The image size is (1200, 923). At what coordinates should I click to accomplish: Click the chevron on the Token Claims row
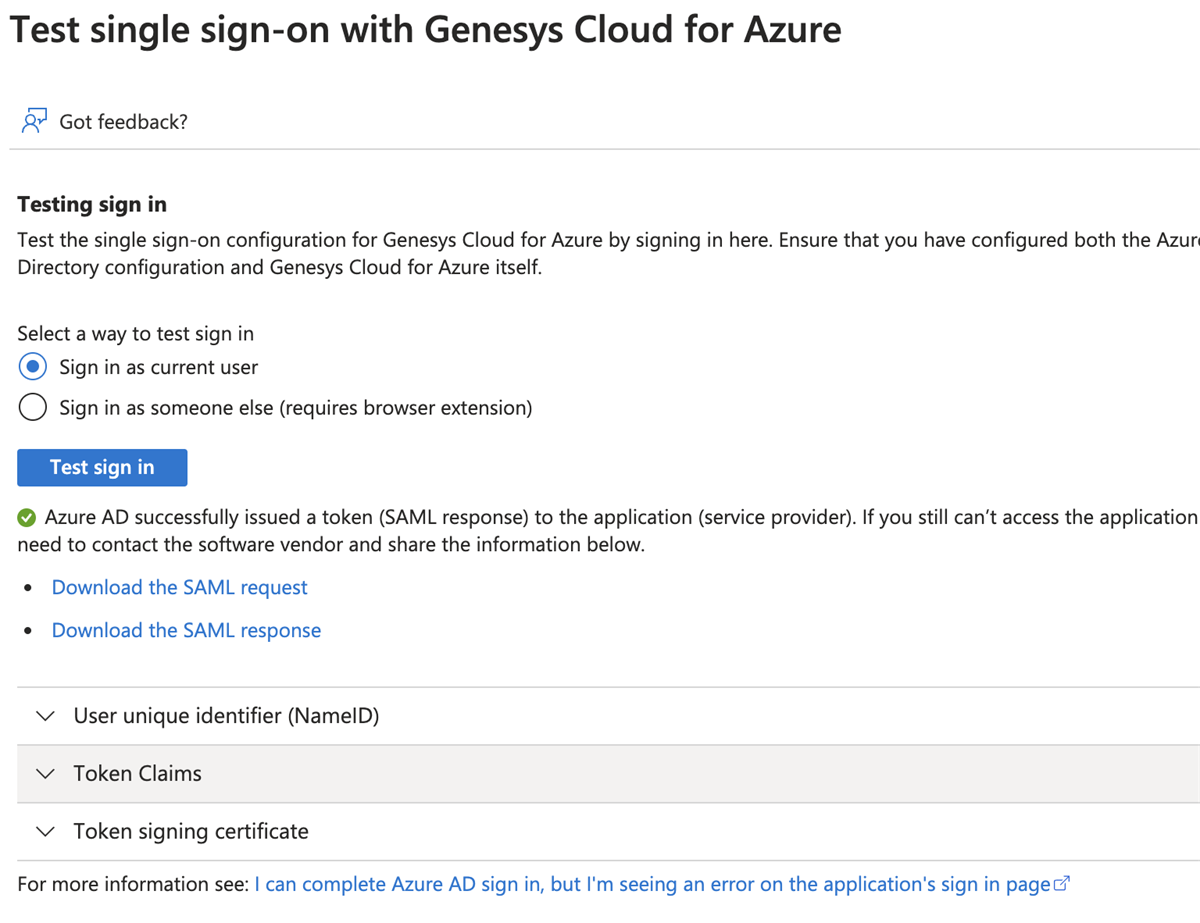point(45,773)
